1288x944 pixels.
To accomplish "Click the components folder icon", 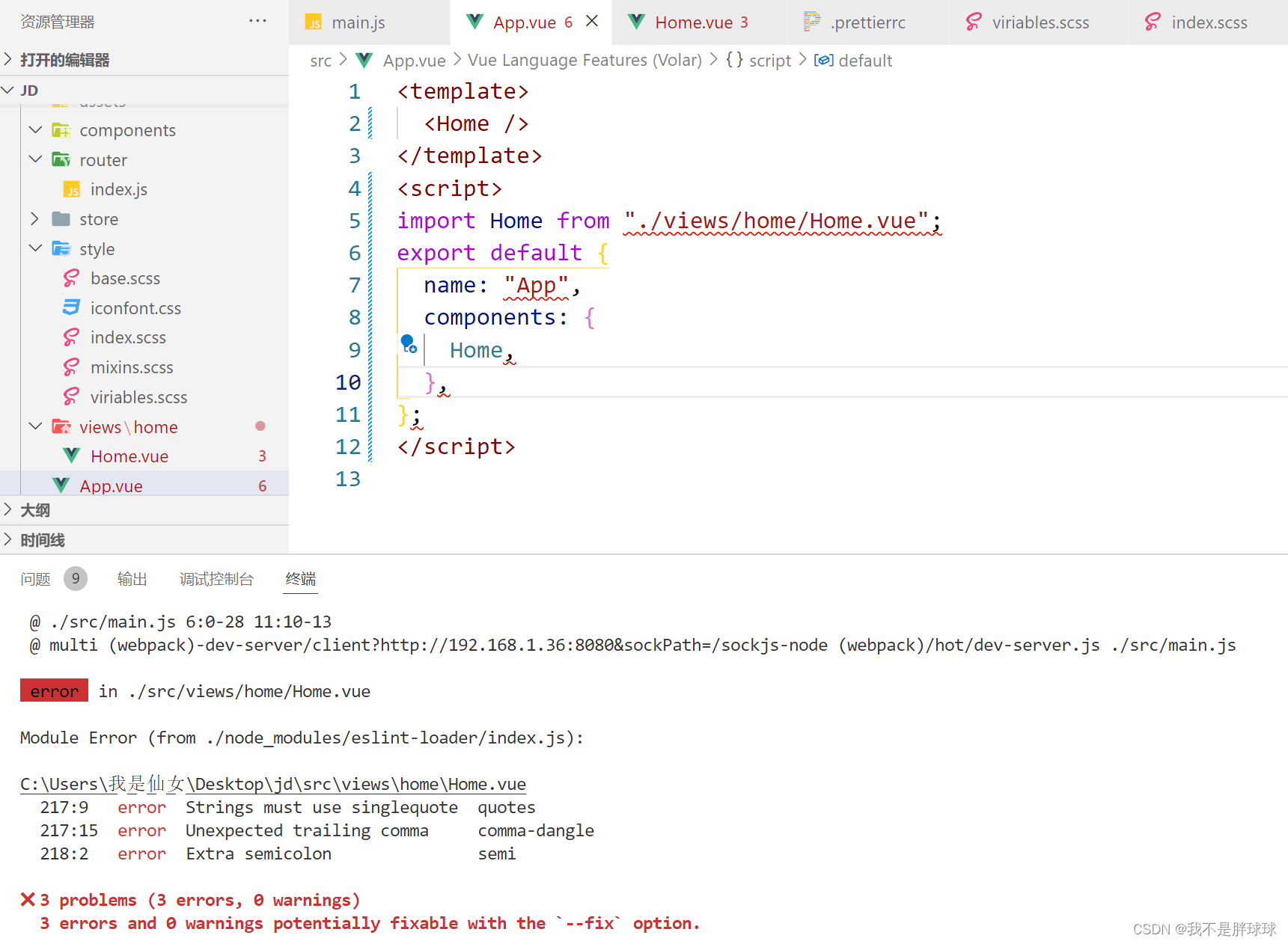I will coord(61,130).
